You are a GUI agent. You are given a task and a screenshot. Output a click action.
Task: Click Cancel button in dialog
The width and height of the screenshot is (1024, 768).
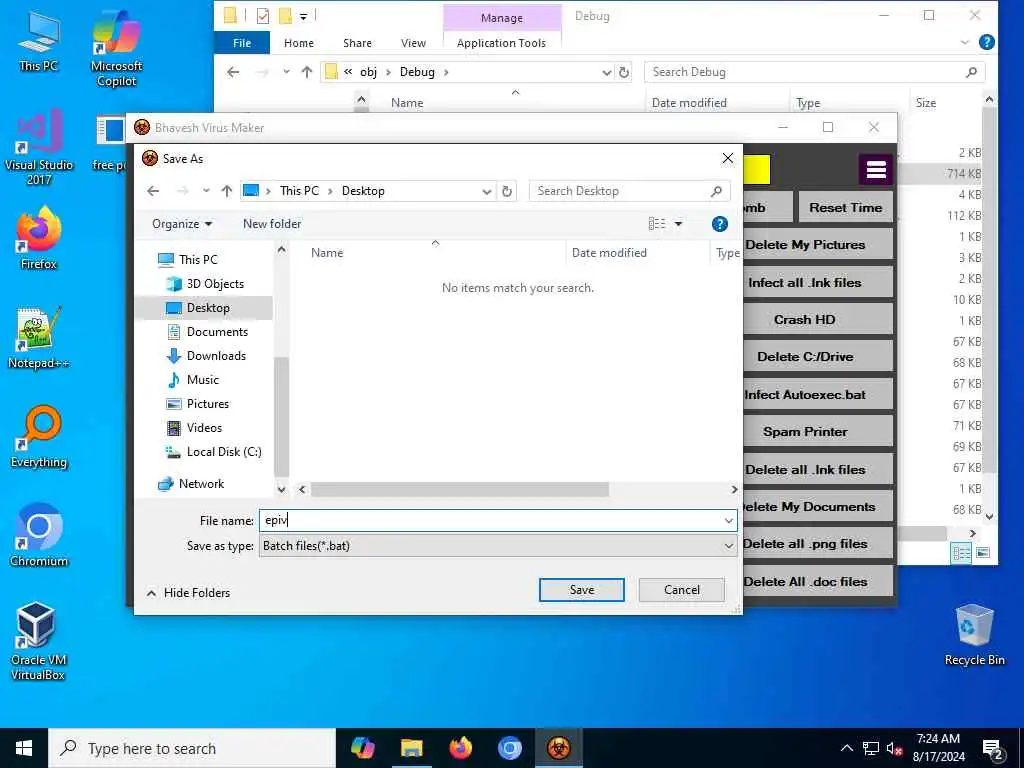[x=681, y=590]
